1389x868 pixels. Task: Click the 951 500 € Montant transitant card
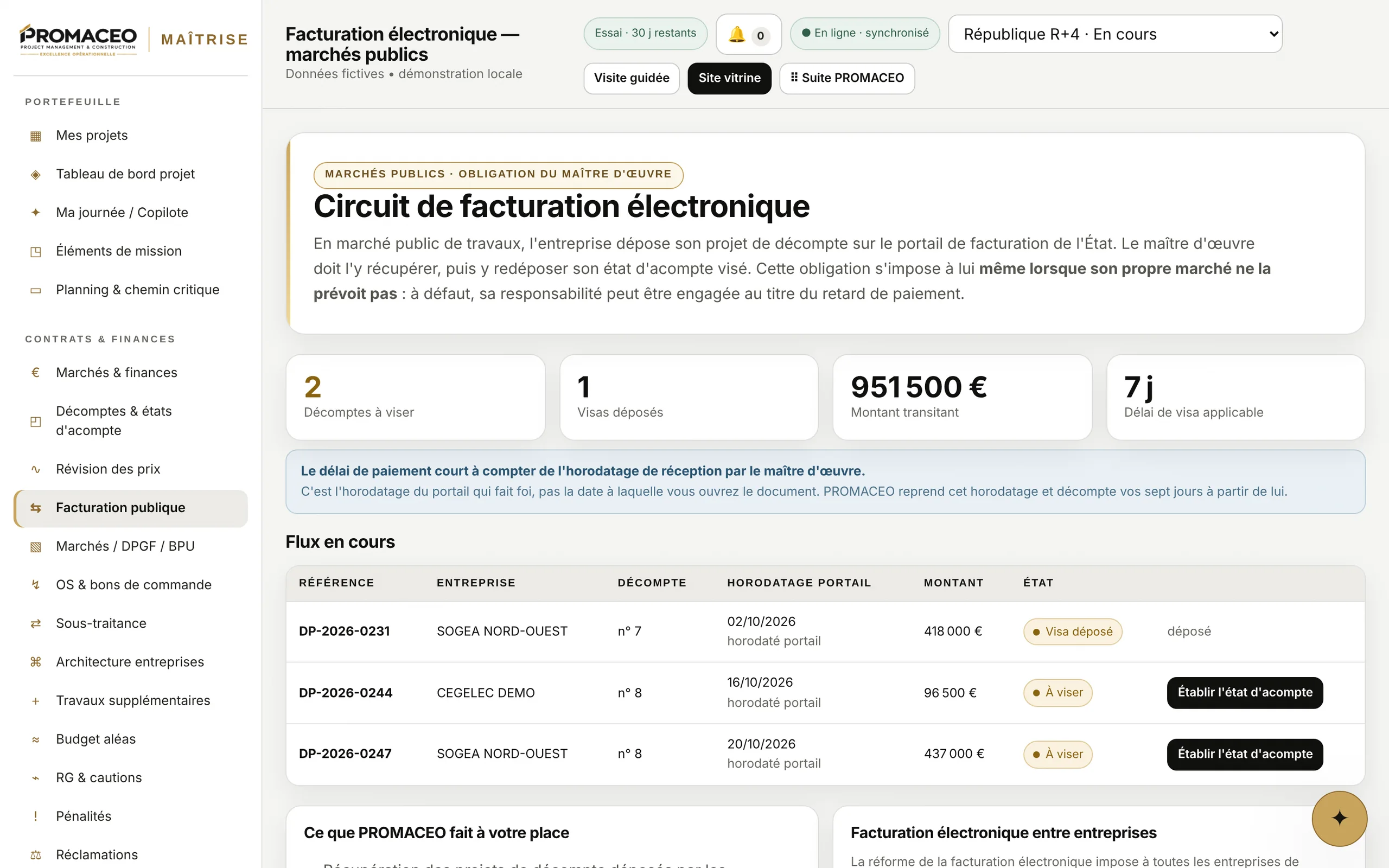(x=962, y=397)
